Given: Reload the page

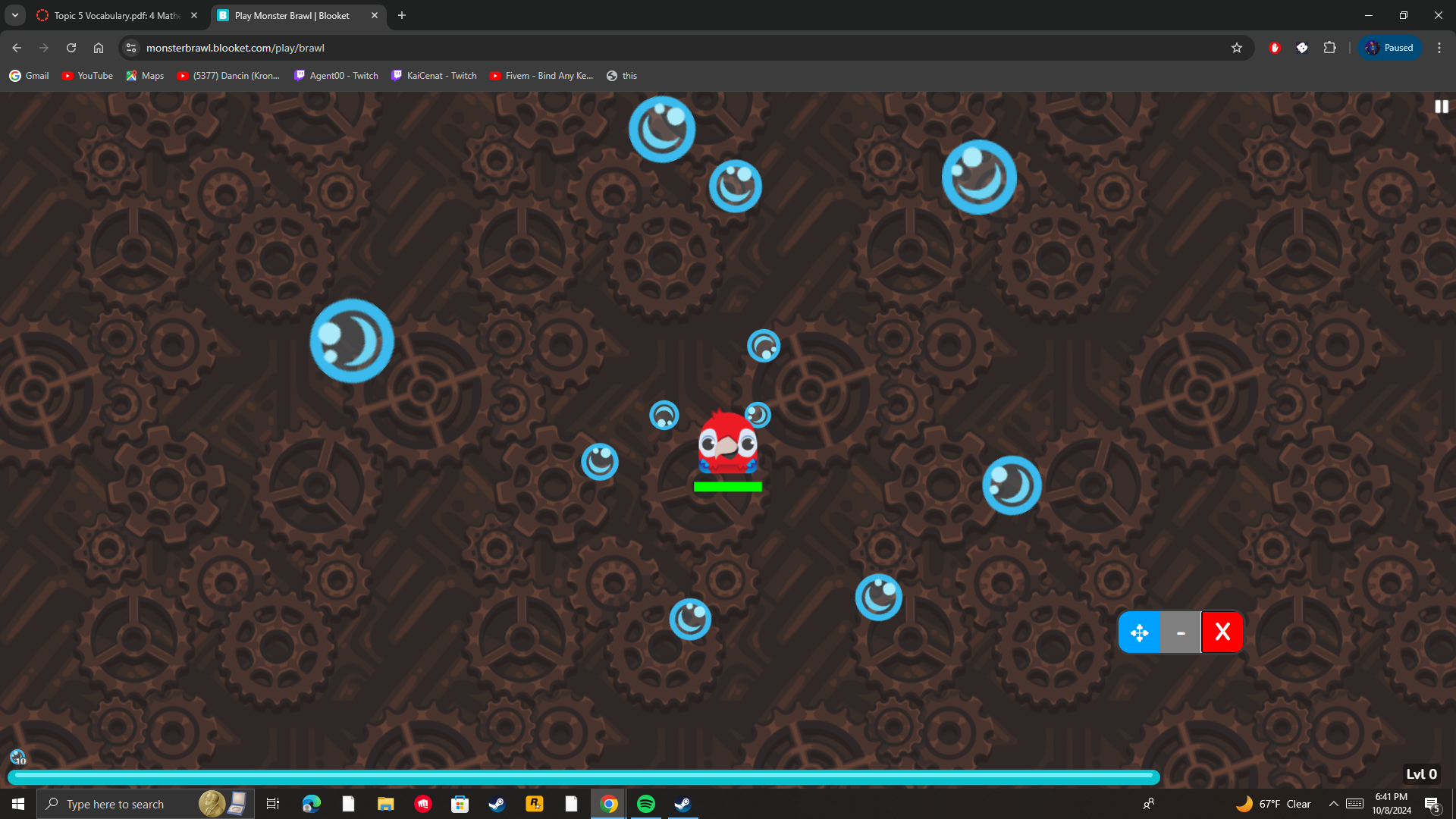Looking at the screenshot, I should [71, 48].
